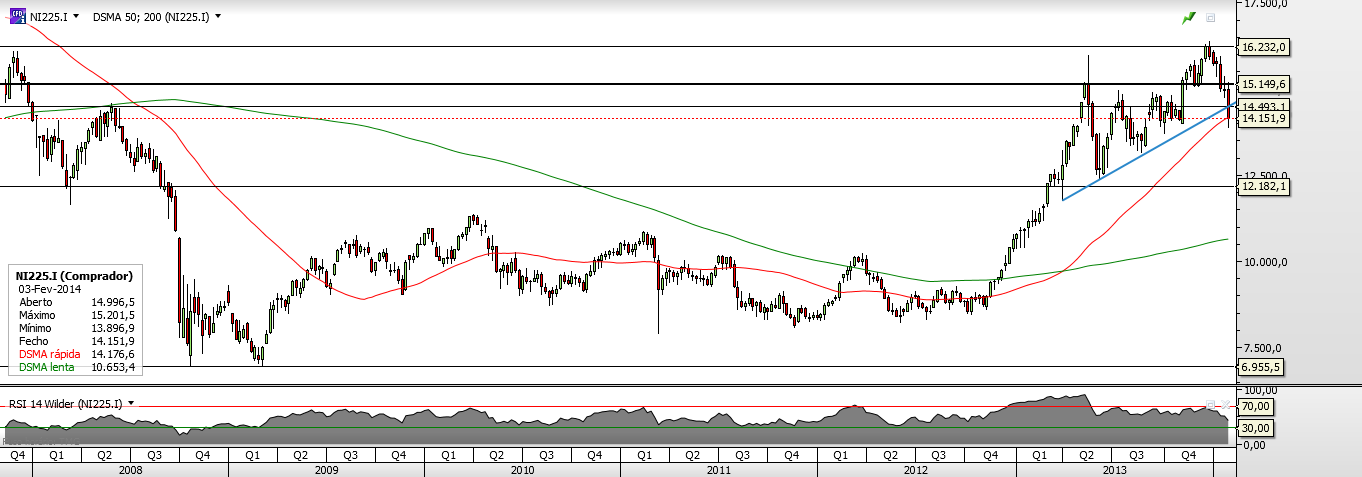This screenshot has width=1362, height=477.
Task: Click the 7.500,0 price axis label
Action: tap(1262, 348)
